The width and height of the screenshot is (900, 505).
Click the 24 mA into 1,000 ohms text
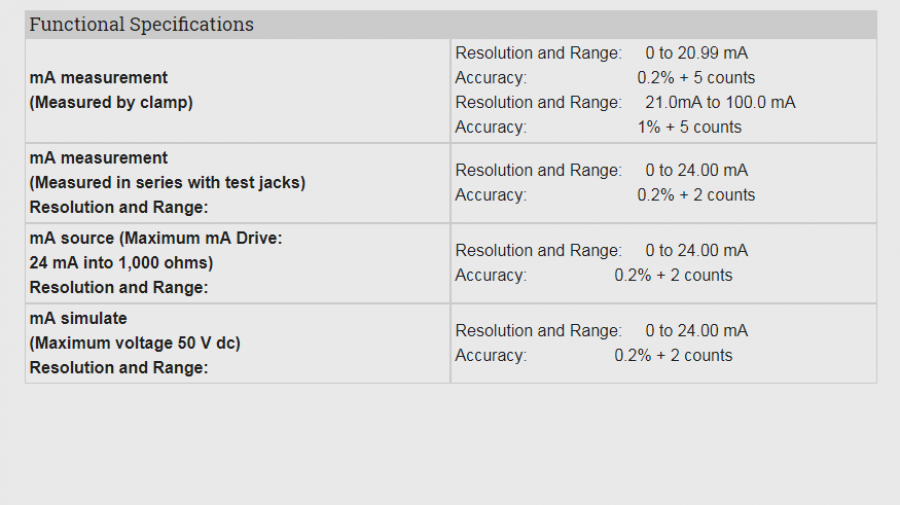(x=121, y=263)
